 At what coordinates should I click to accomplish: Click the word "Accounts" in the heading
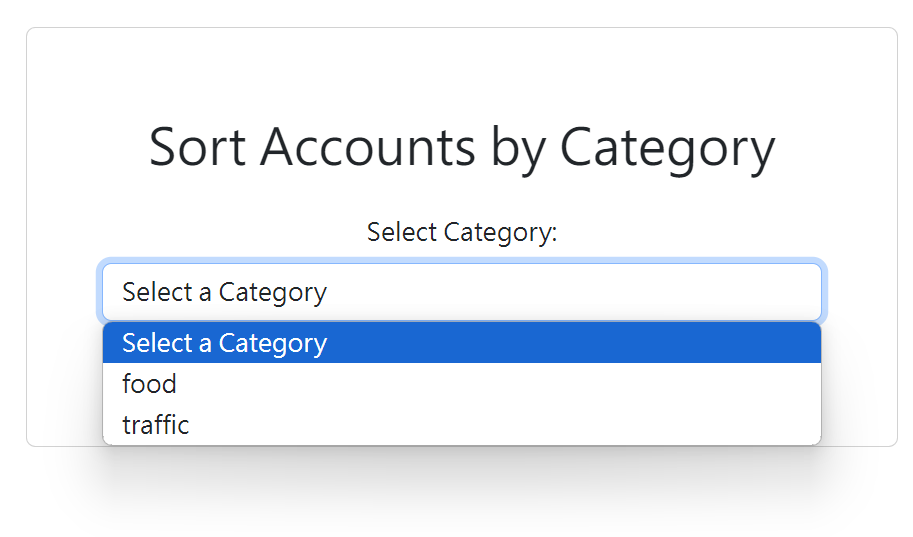tap(368, 147)
